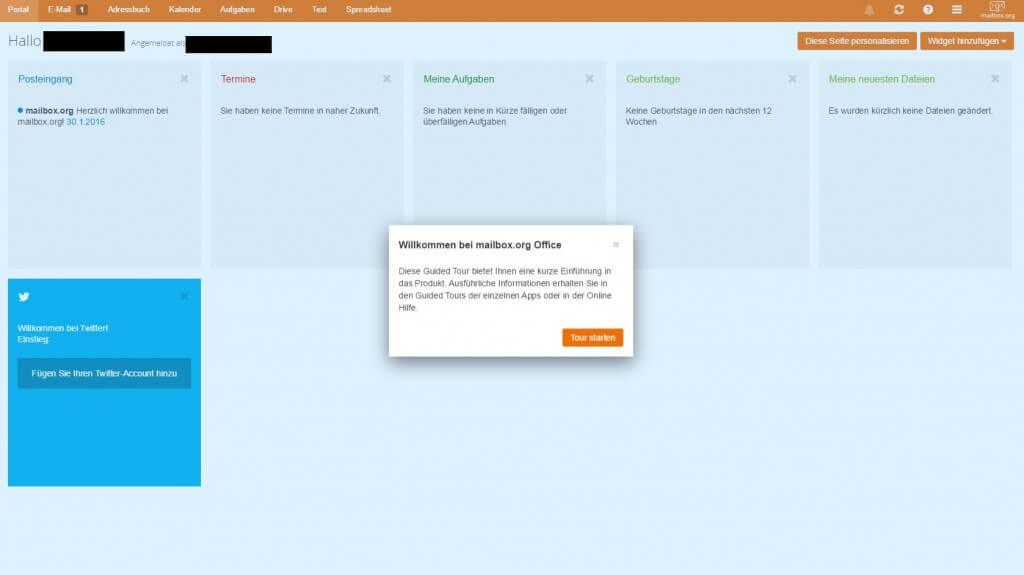Click Fügen Sie Ihren Twitter-Account hinzu
Screen dimensions: 1024x575
coord(104,373)
